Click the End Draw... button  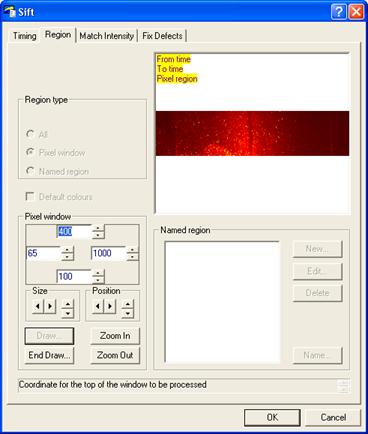click(49, 355)
